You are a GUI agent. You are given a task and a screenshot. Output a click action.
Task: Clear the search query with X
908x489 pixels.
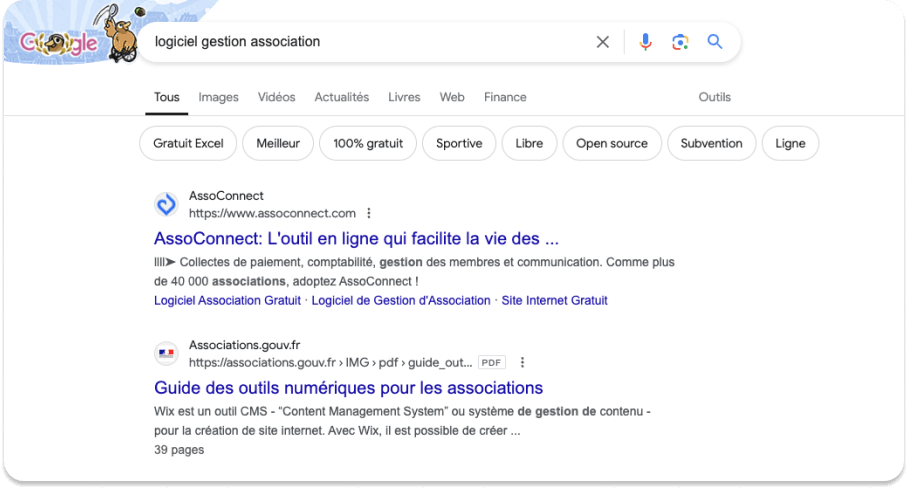(602, 42)
